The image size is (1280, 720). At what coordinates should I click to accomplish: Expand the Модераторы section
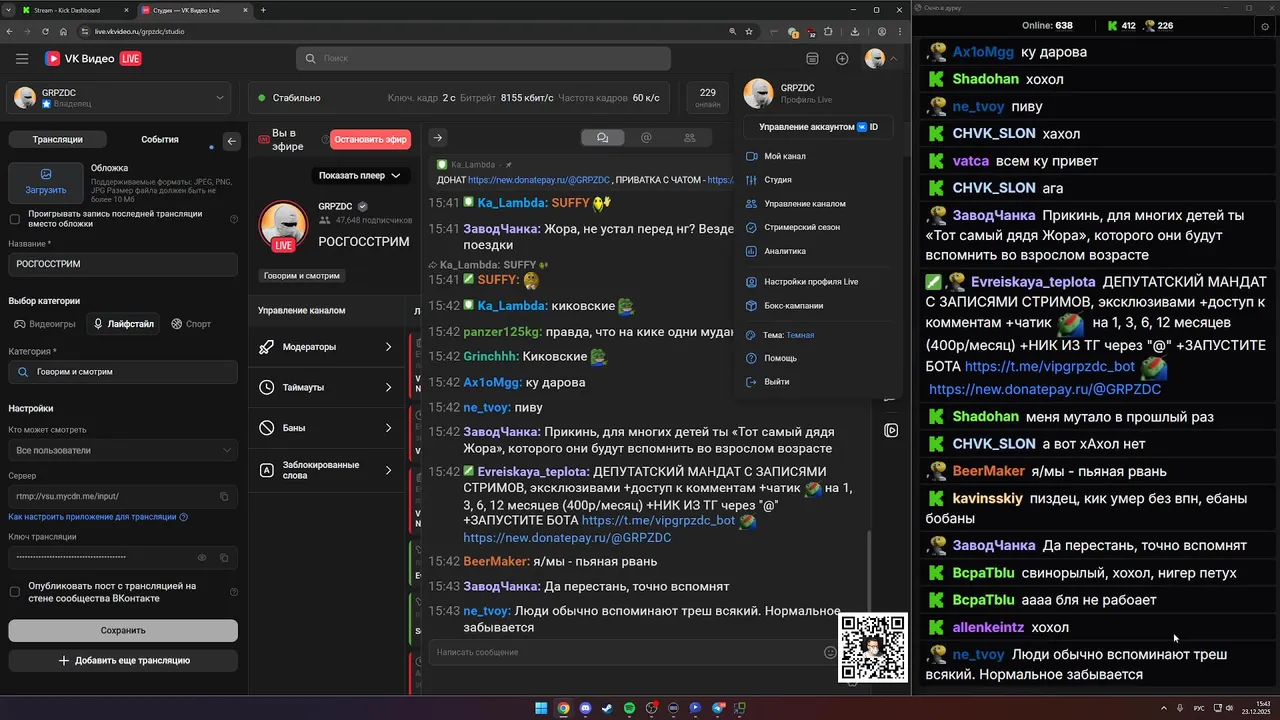coord(326,347)
